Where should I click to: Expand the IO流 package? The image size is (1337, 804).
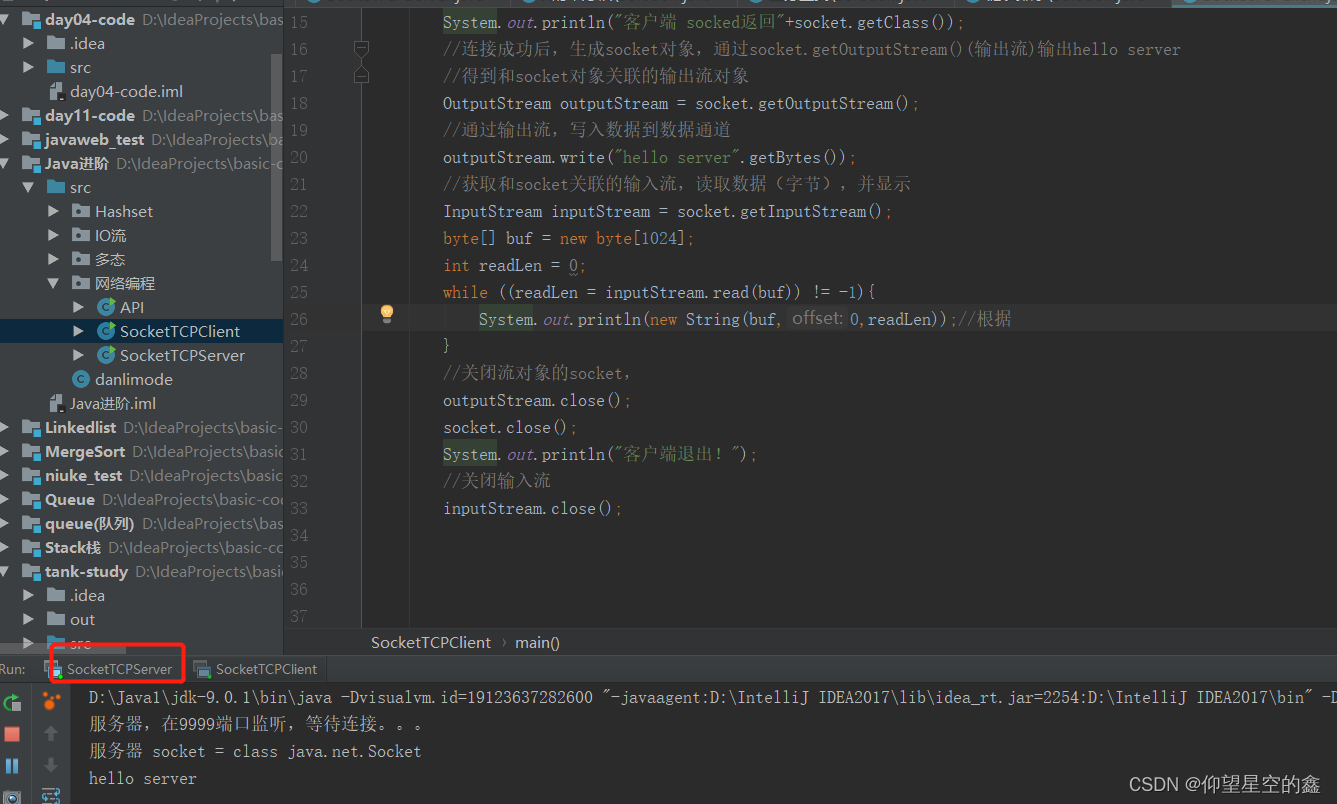[54, 235]
